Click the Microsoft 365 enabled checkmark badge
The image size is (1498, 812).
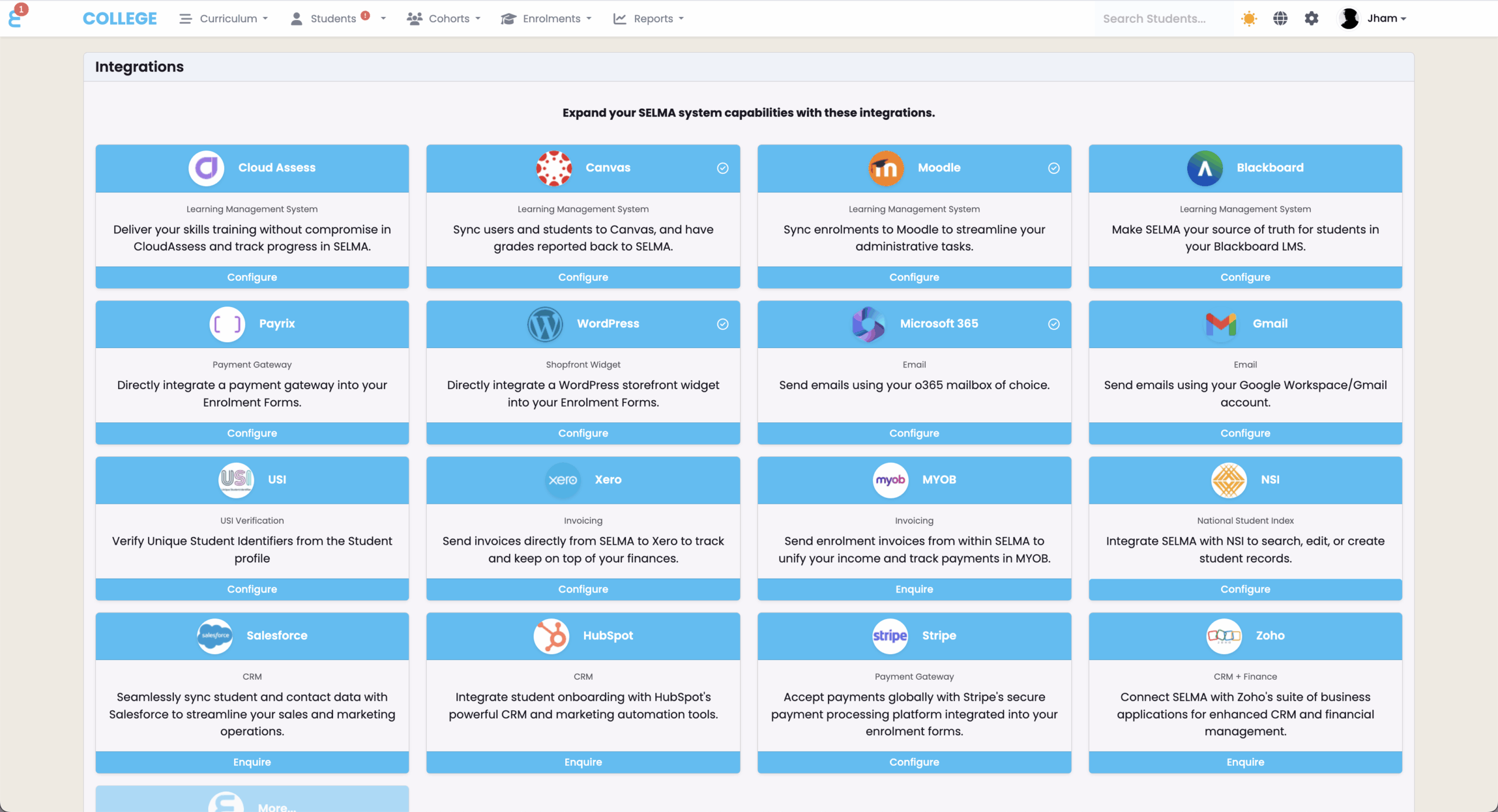tap(1053, 324)
